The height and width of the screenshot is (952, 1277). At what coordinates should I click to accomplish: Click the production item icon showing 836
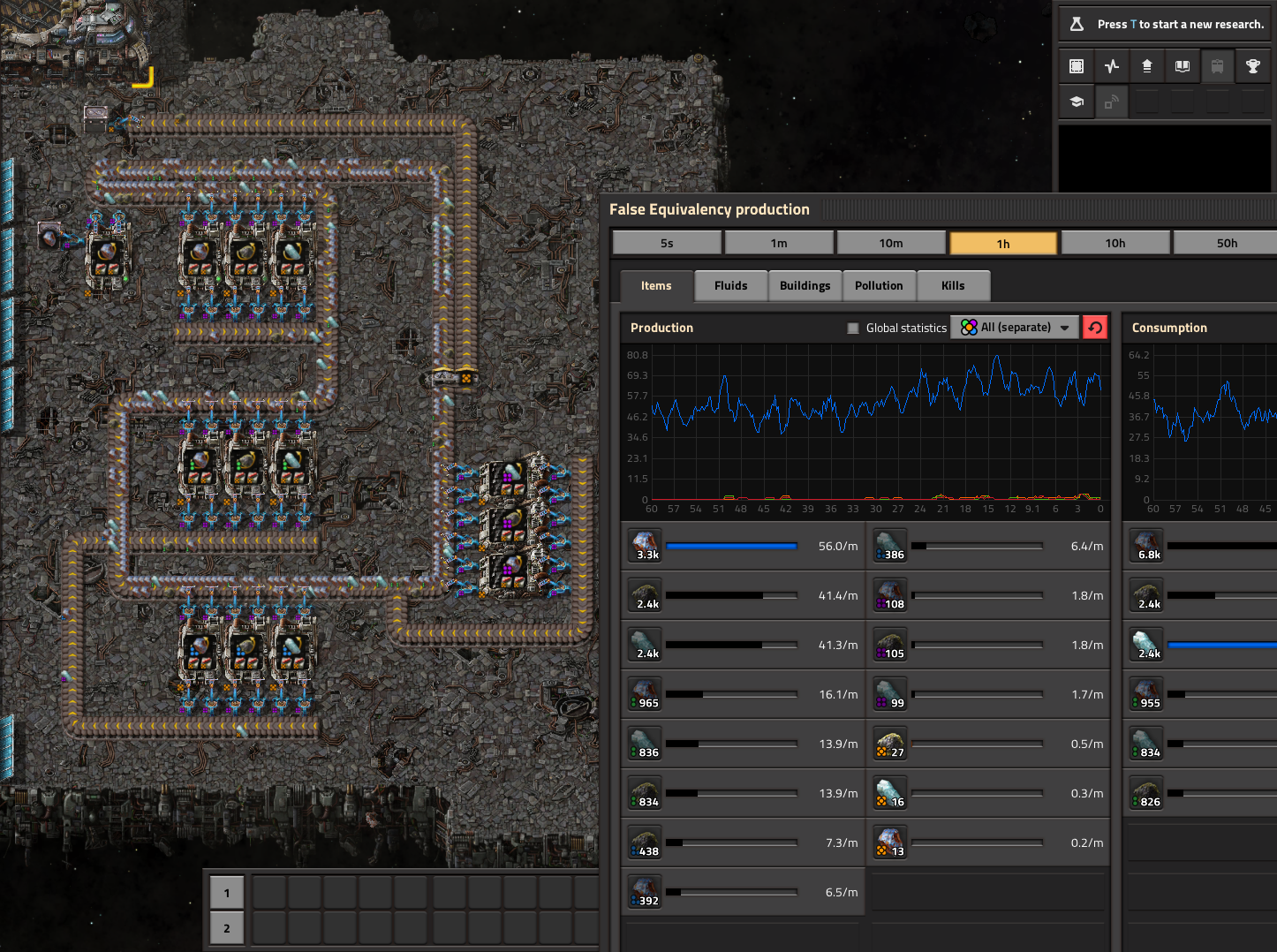point(645,744)
